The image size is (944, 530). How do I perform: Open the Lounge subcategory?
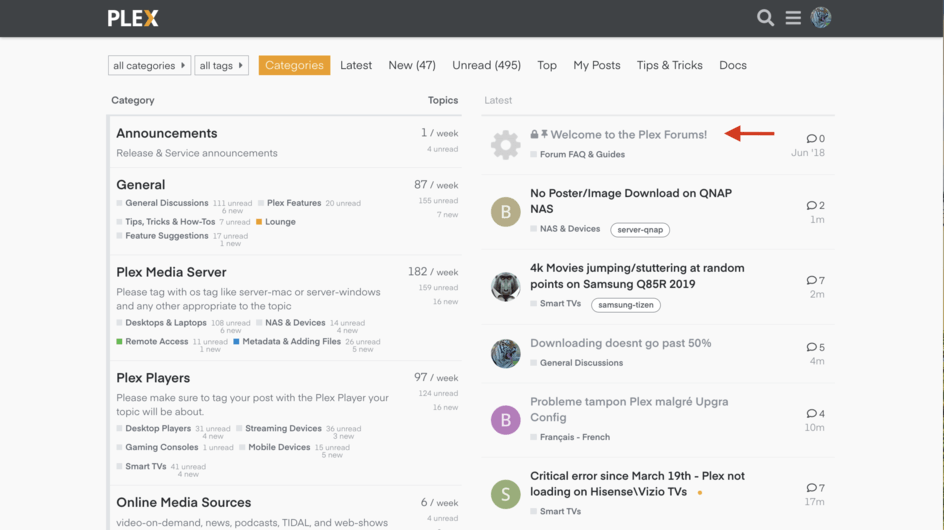coord(280,222)
